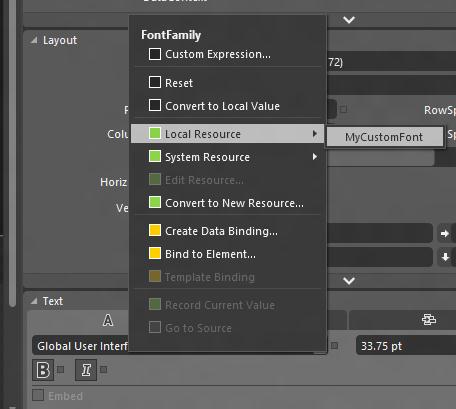
Task: Click the vertical scrollbar of the properties panel
Action: [12, 153]
